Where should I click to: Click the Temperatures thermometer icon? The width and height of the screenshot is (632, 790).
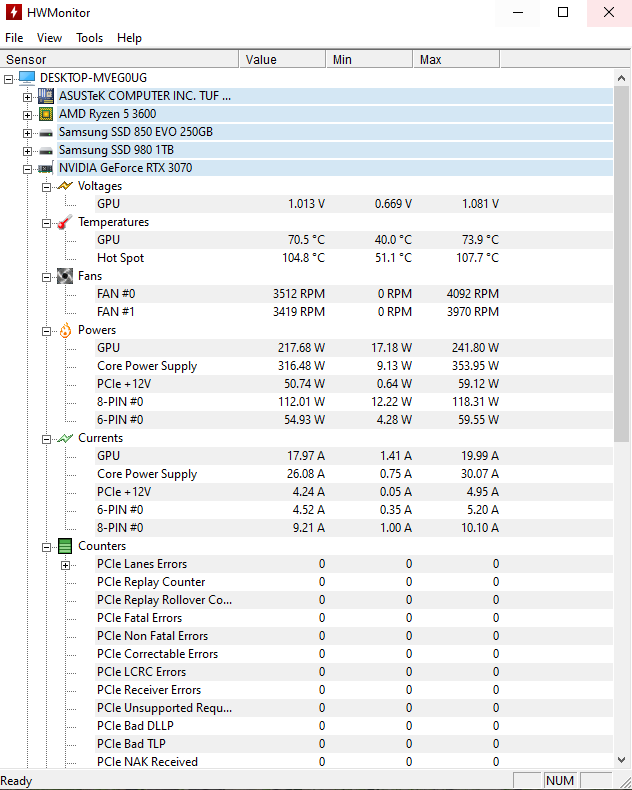[x=65, y=222]
